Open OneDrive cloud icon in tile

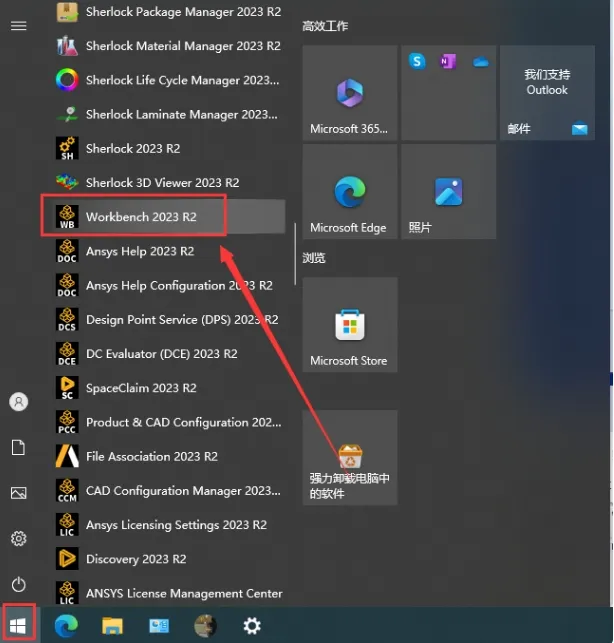click(481, 62)
